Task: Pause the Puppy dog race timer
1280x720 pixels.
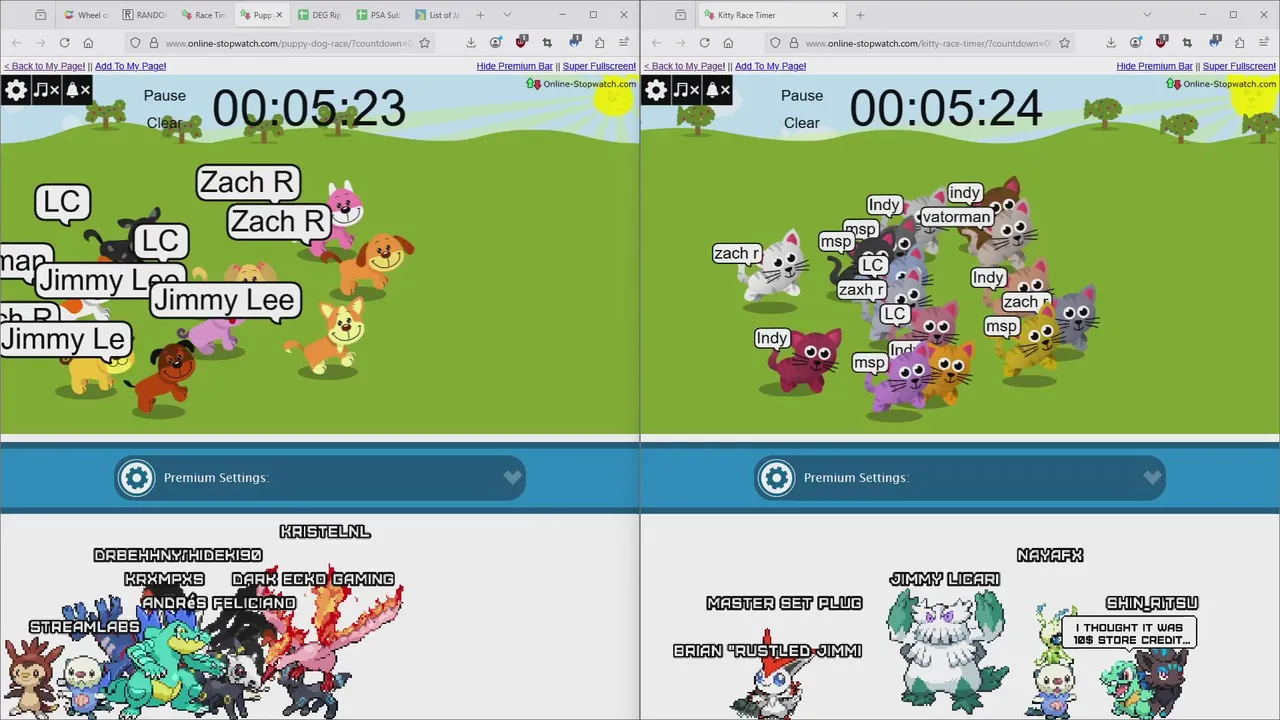Action: coord(165,96)
